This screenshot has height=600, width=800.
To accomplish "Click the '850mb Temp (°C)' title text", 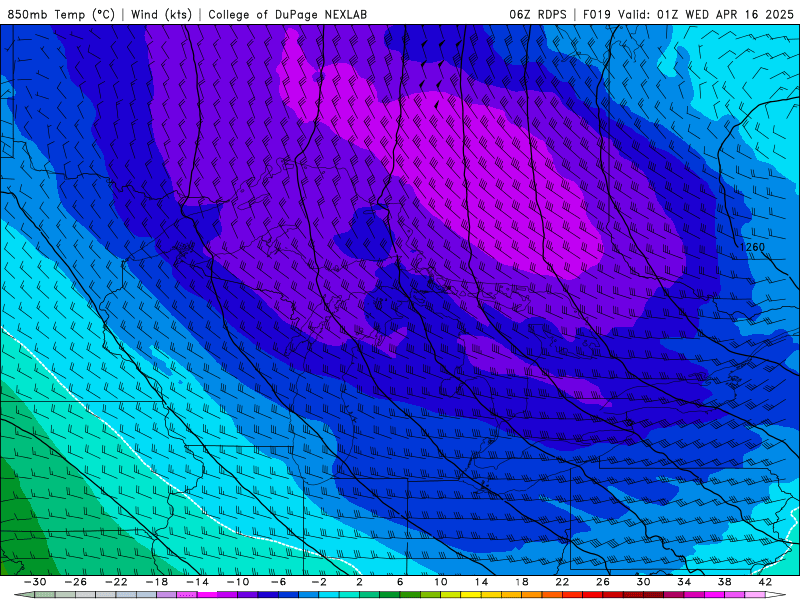I will pos(61,14).
